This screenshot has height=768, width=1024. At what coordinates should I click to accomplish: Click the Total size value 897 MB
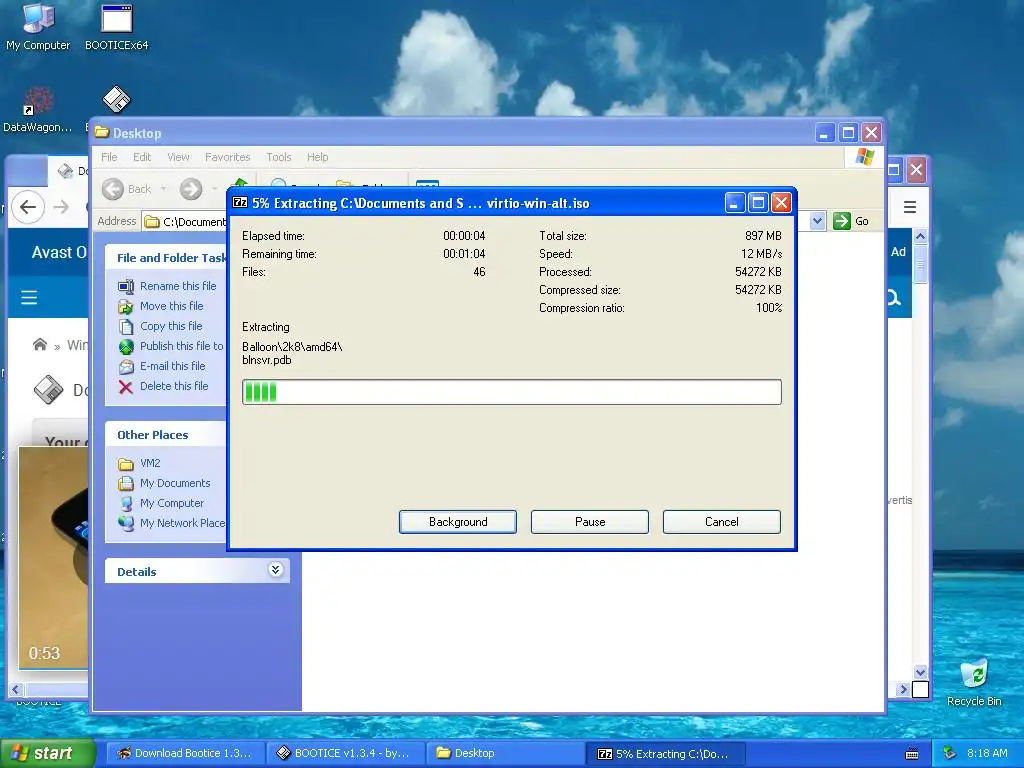[763, 236]
